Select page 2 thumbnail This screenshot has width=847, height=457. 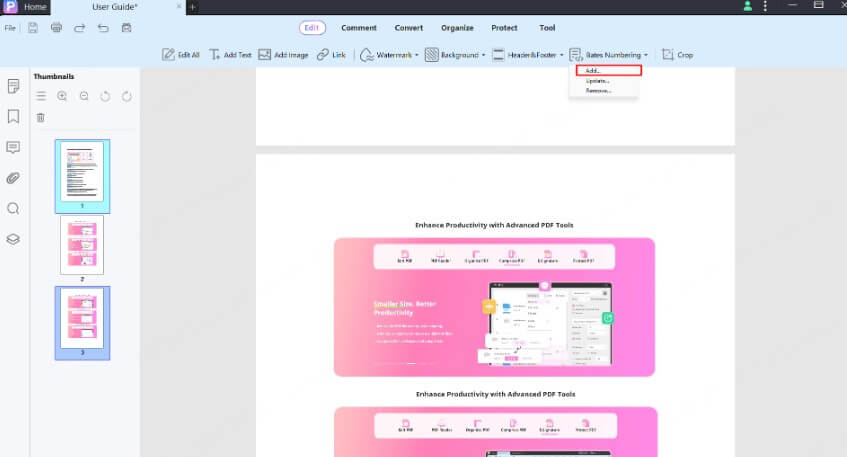coord(82,245)
